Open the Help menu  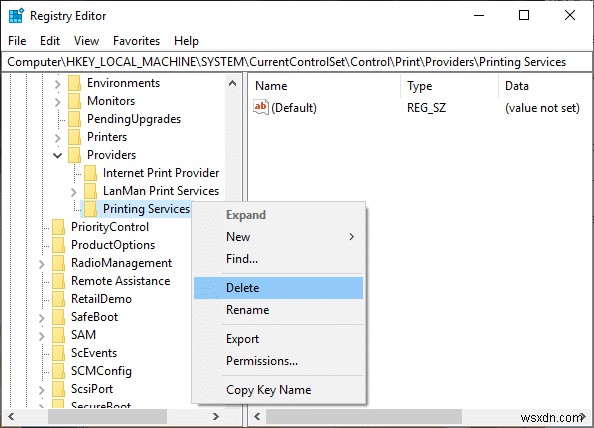coord(186,41)
